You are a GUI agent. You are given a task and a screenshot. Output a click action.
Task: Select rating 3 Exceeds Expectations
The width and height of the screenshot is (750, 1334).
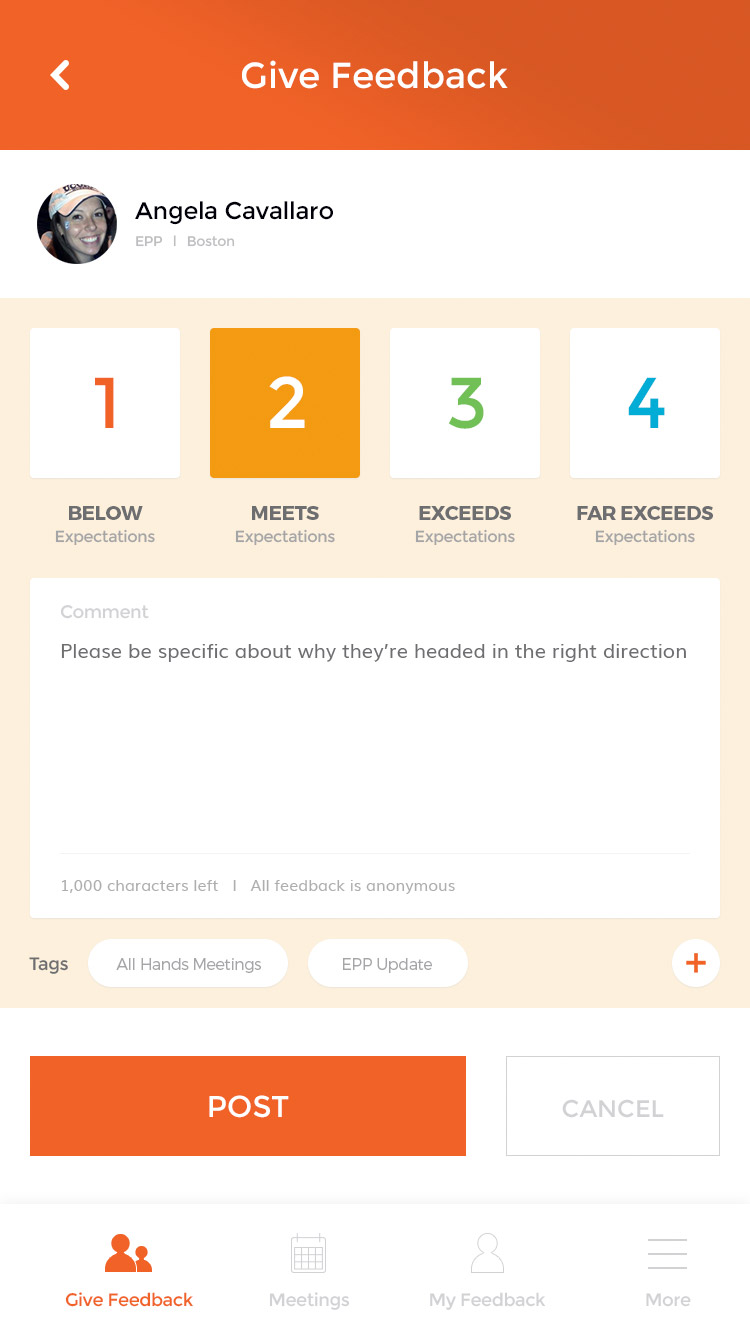tap(465, 403)
